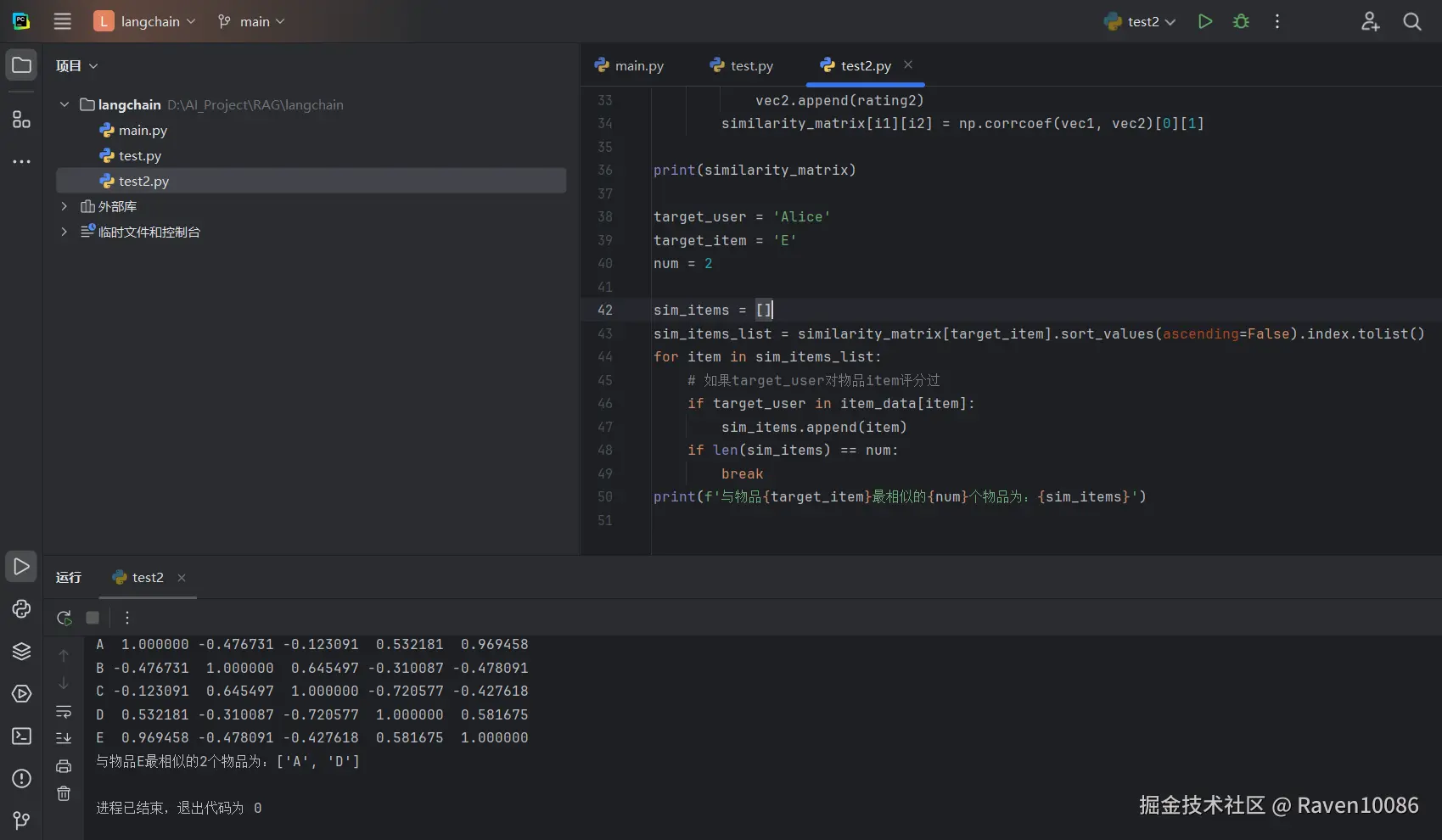Click line number 42 in gutter
Screen dimensions: 1442x840
pyautogui.click(x=604, y=311)
